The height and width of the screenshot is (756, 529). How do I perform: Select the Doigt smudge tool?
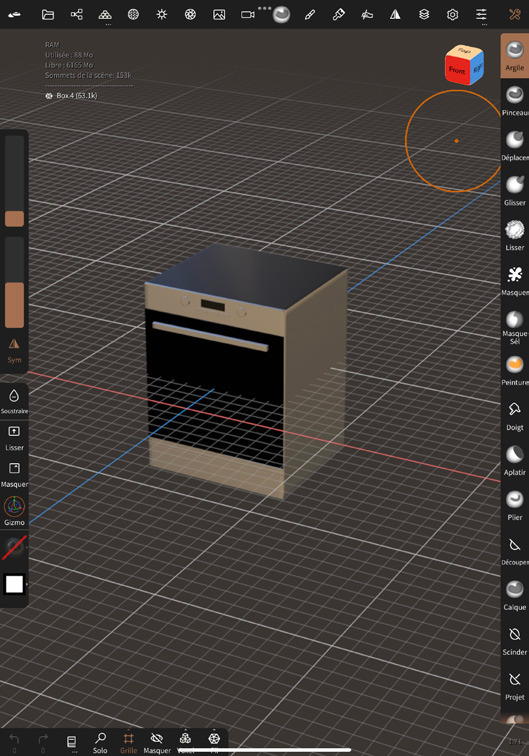515,415
